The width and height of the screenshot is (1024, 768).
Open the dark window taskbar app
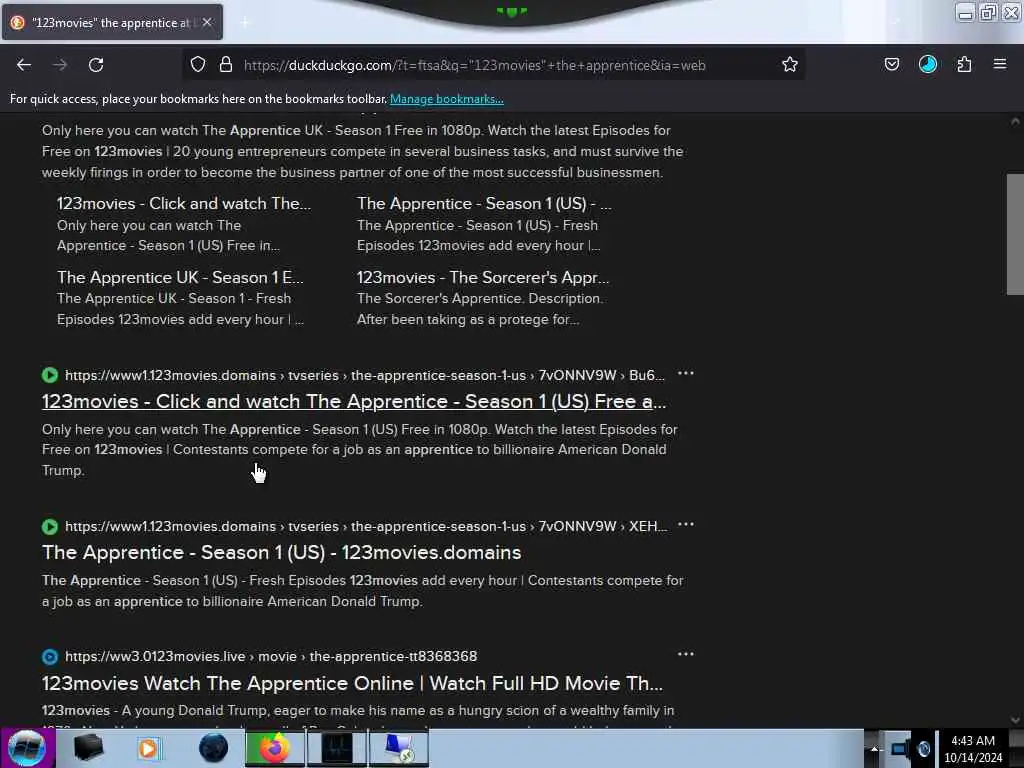(337, 748)
